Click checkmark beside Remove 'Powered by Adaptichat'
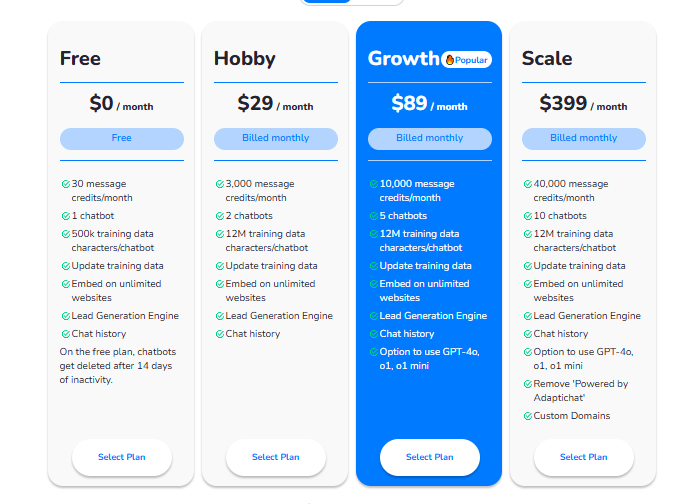The height and width of the screenshot is (504, 699). [x=528, y=384]
